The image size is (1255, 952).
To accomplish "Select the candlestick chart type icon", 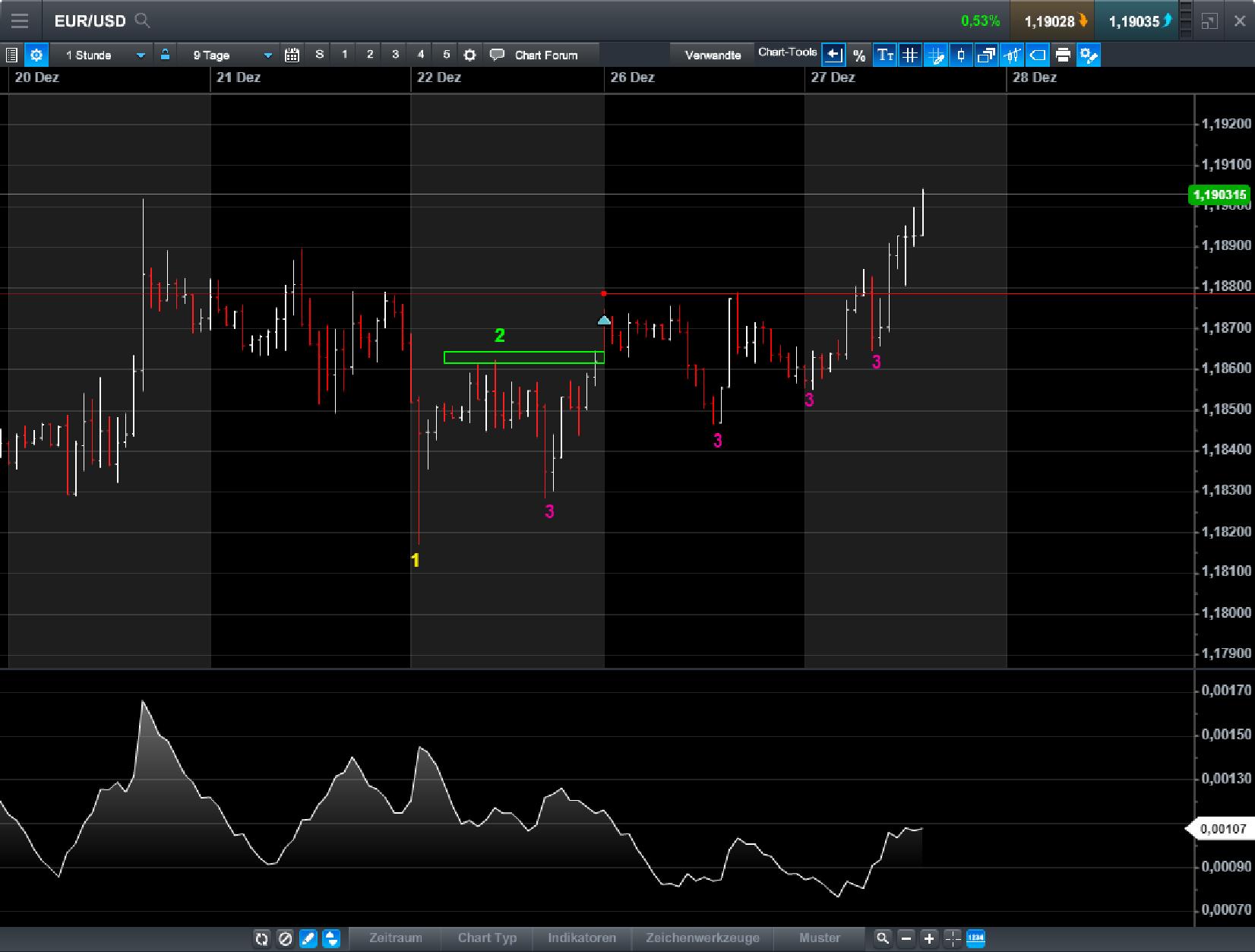I will tap(959, 54).
